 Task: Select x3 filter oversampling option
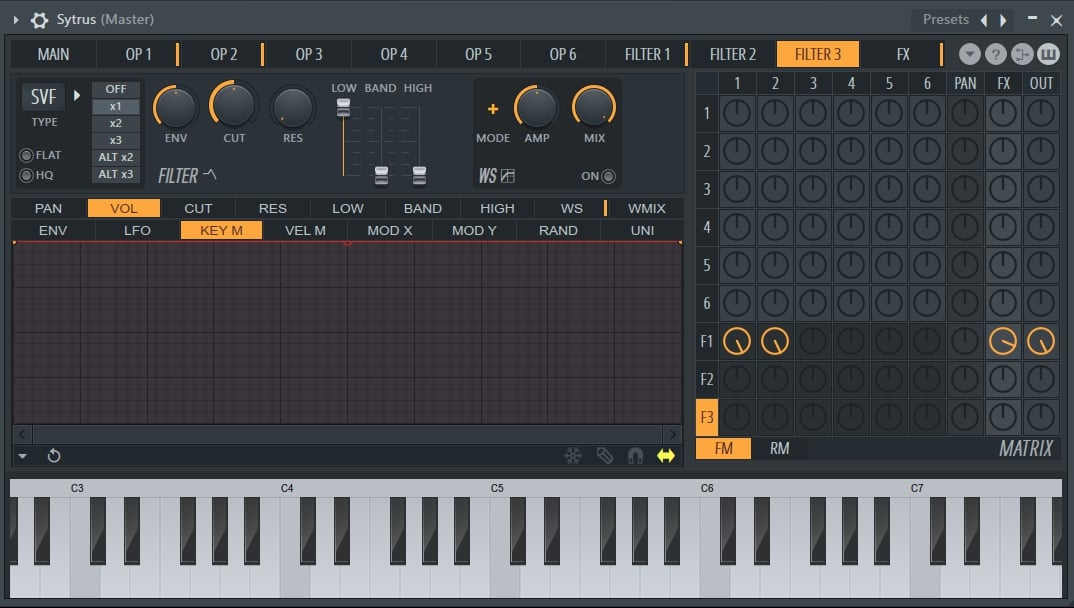point(115,139)
